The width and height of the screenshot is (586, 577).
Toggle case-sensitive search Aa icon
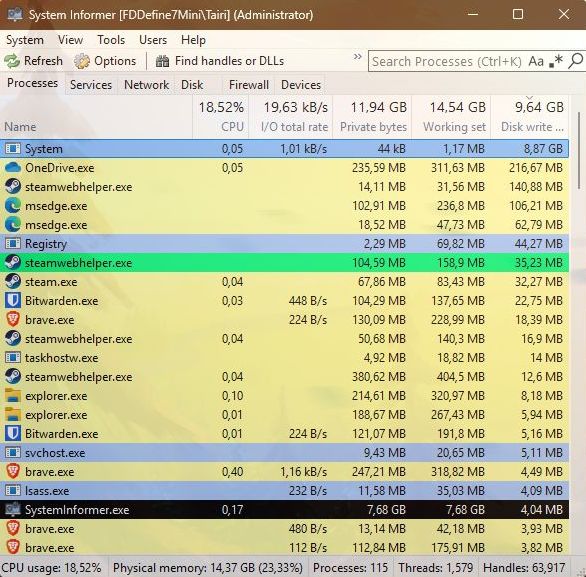pos(536,61)
